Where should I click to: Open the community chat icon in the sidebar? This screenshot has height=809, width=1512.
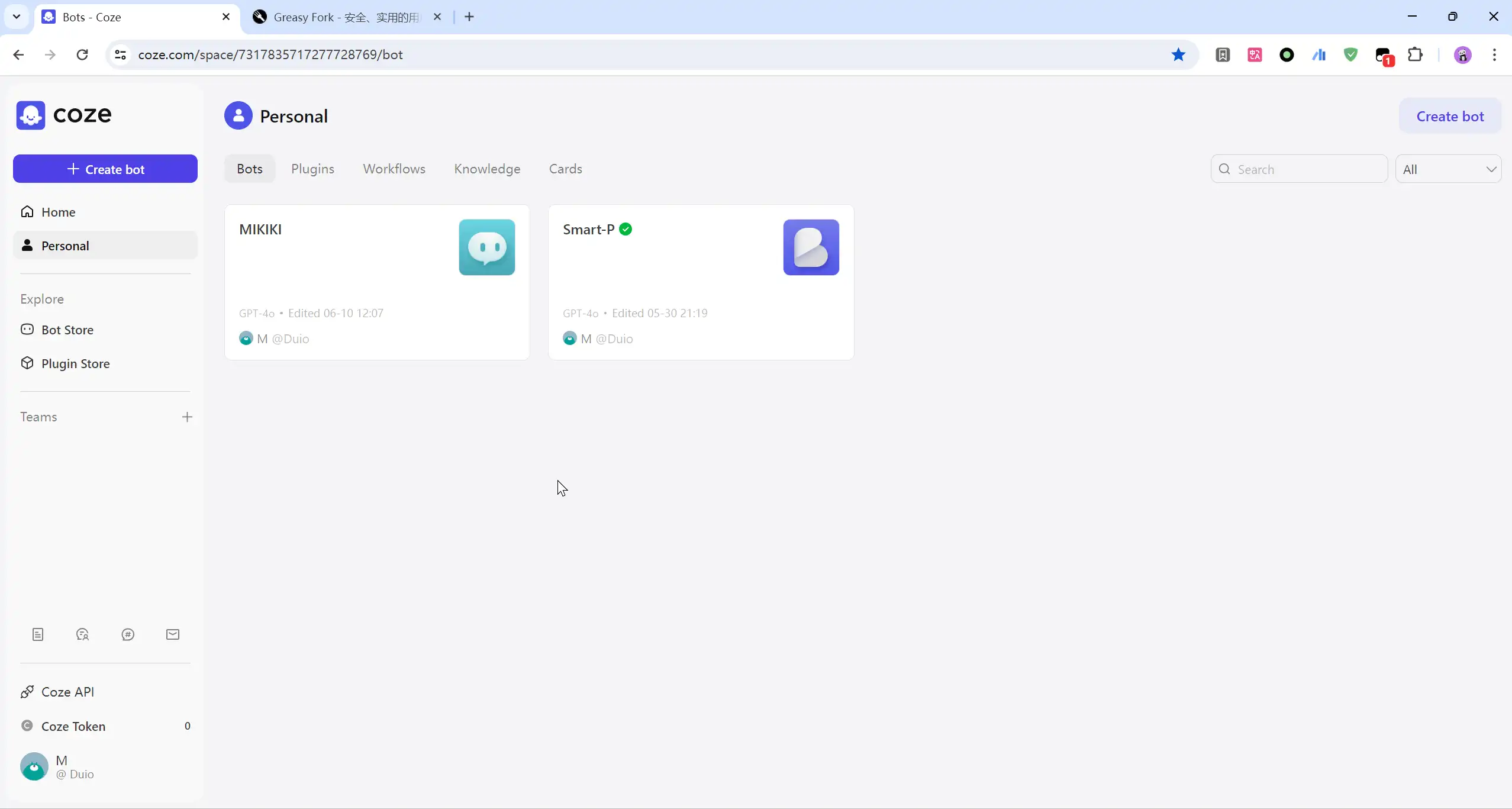83,634
